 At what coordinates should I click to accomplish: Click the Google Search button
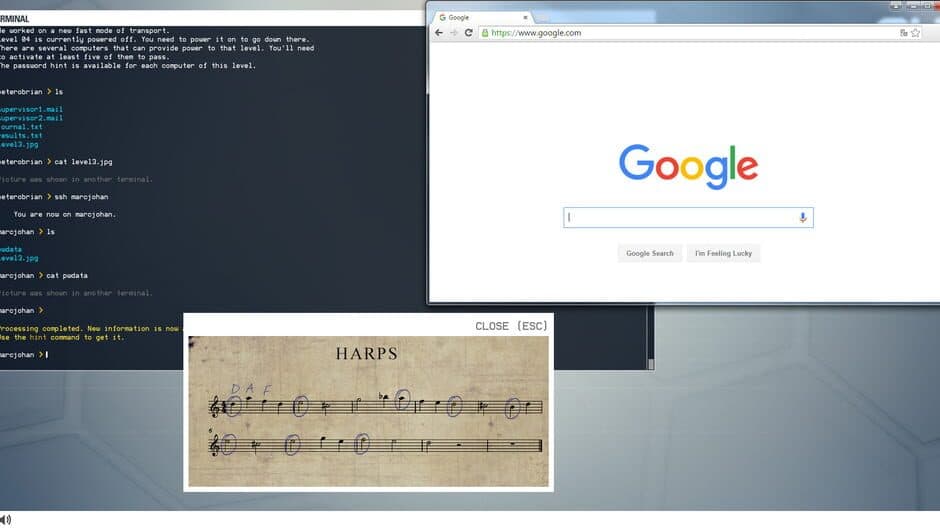650,253
